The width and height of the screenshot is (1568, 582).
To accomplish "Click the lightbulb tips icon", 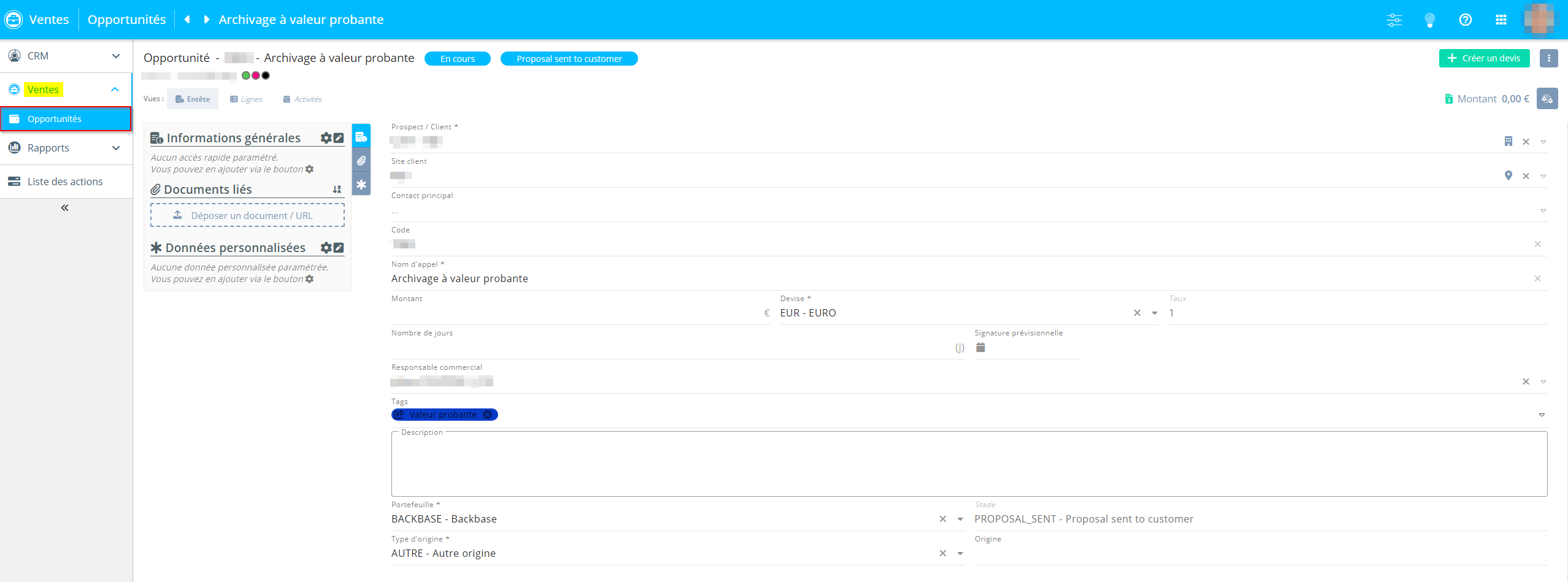I will click(1429, 20).
